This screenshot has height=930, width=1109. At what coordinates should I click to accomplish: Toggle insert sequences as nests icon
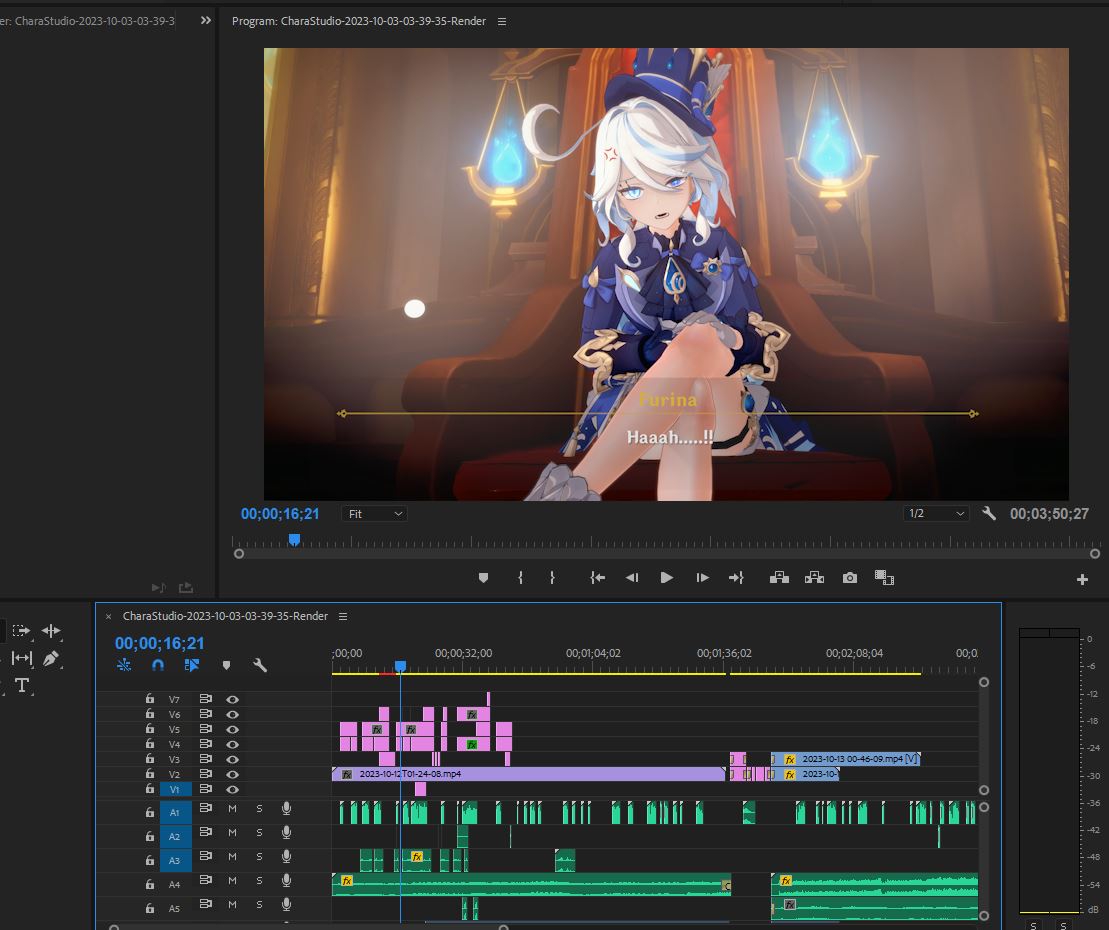[124, 665]
